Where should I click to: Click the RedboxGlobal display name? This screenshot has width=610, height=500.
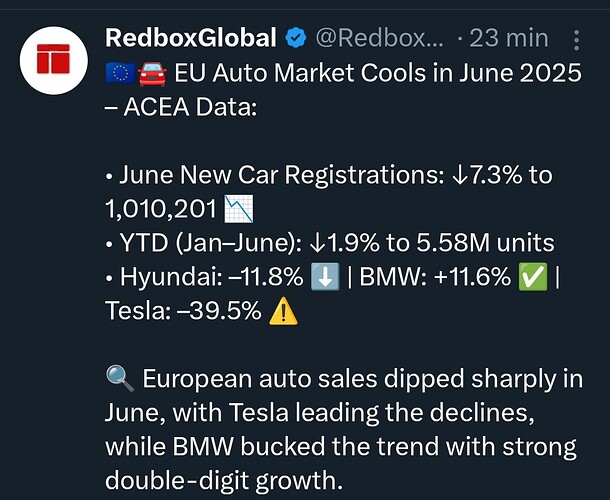coord(191,38)
